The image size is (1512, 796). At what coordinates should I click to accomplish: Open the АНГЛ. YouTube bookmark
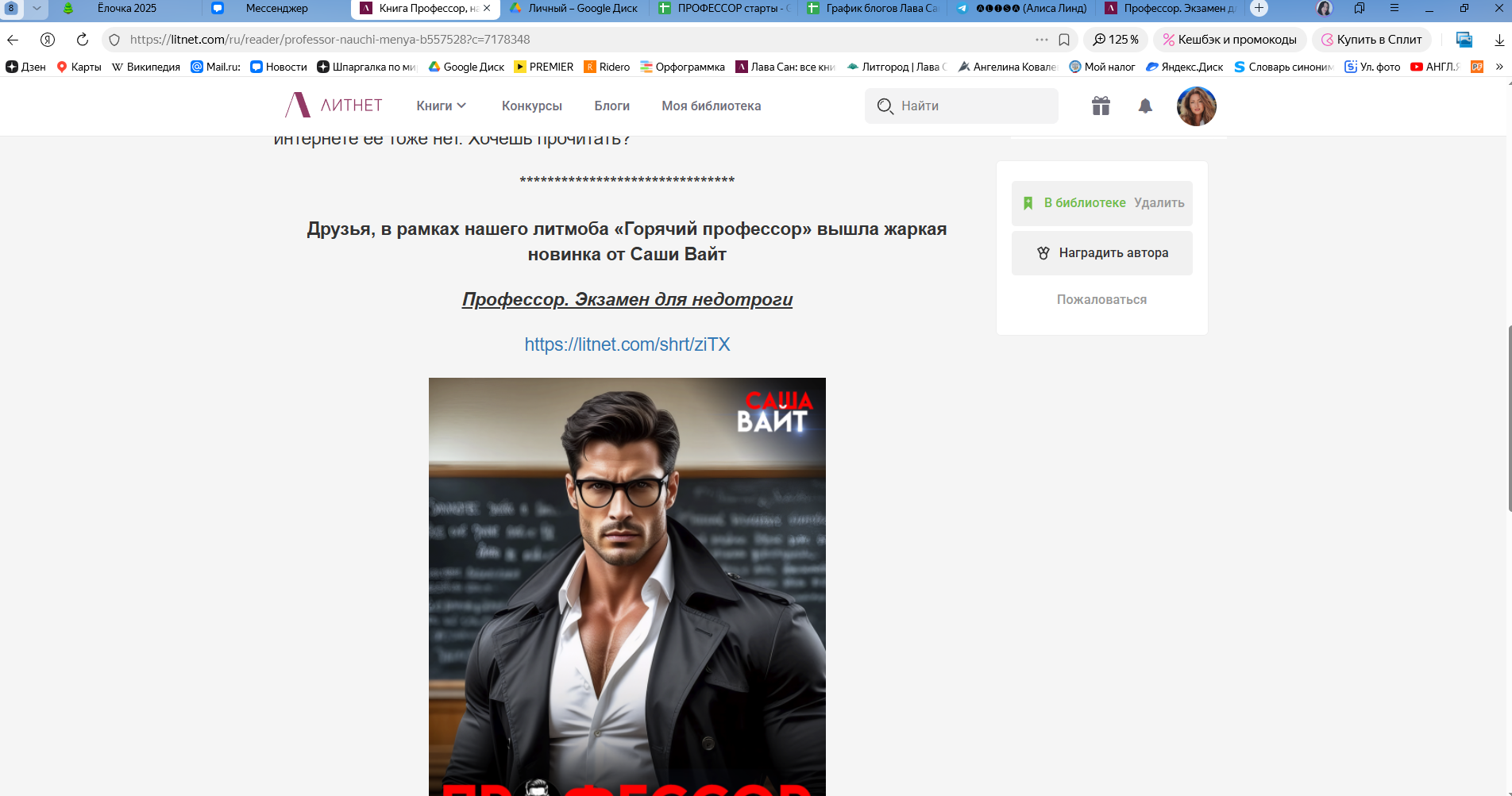click(x=1436, y=67)
